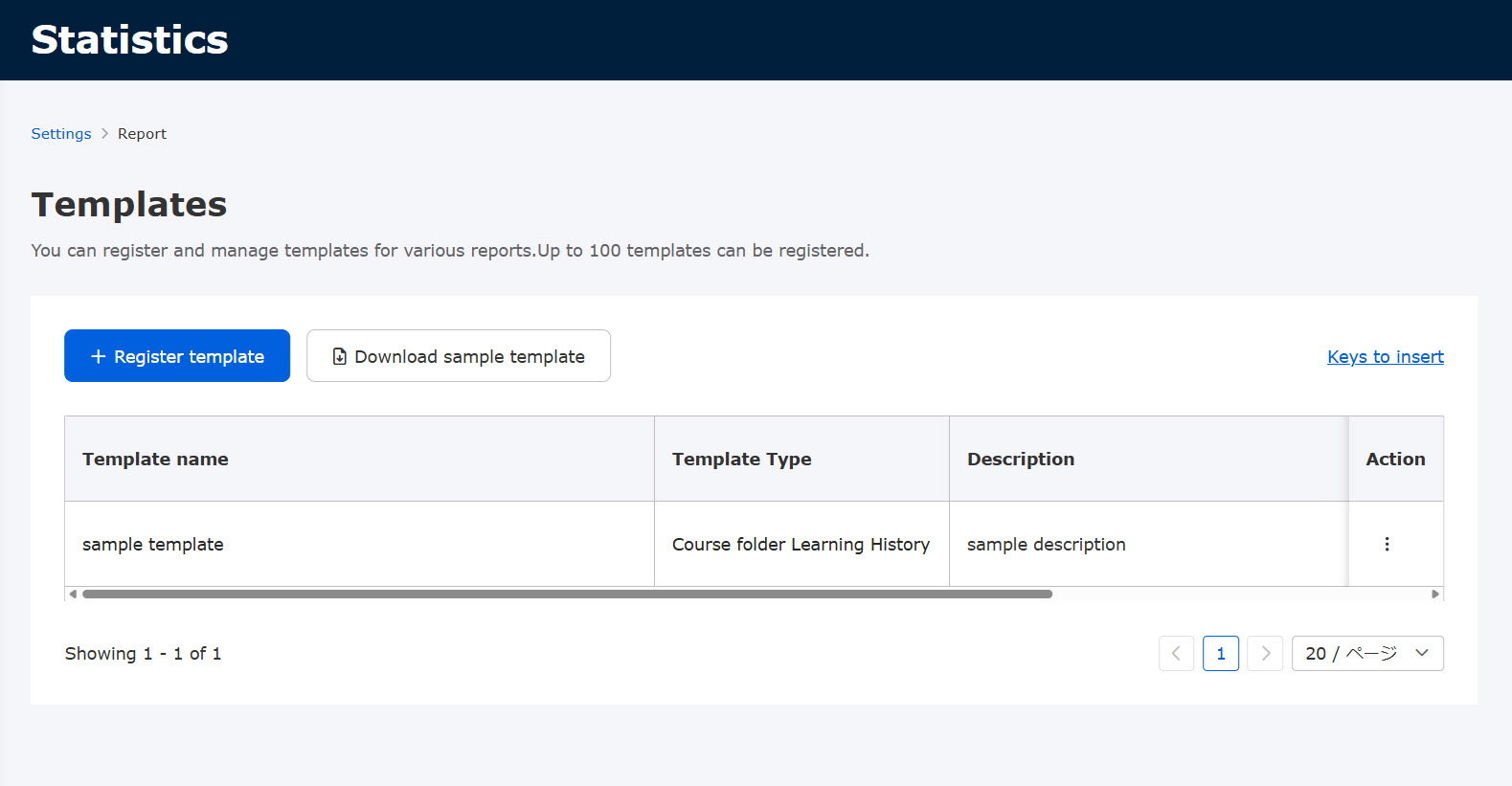Click the plus icon in Register template
1512x786 pixels.
pyautogui.click(x=98, y=356)
